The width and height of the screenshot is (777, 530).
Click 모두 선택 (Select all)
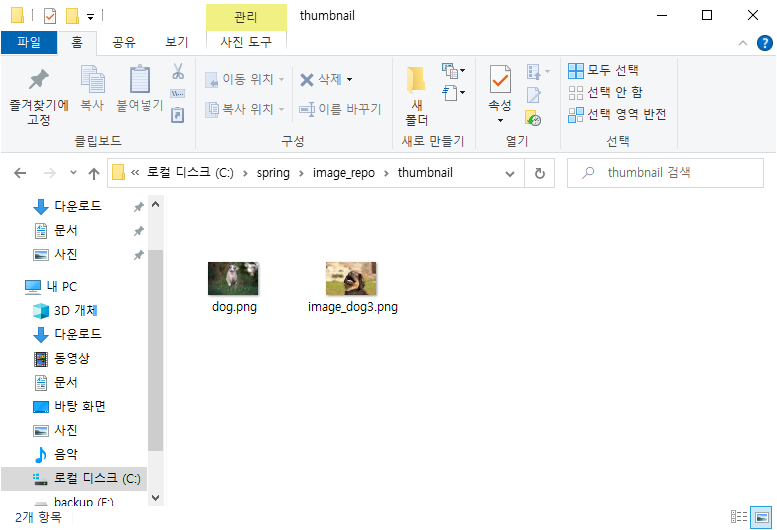coord(604,70)
